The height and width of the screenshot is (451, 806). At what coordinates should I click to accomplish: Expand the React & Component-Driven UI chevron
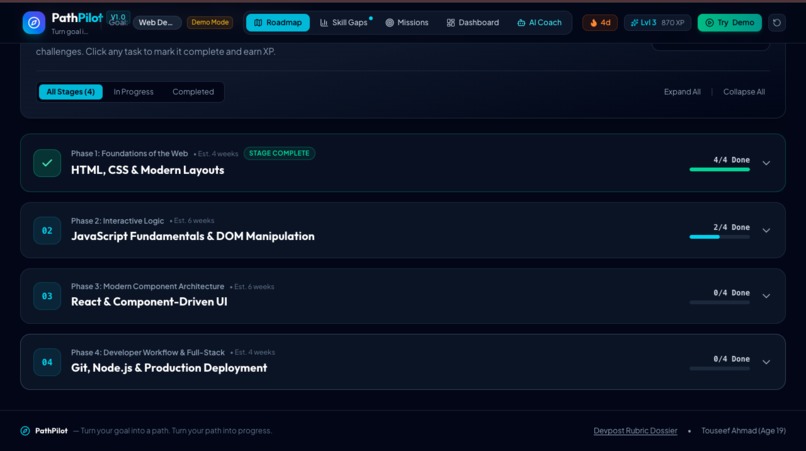pyautogui.click(x=766, y=296)
